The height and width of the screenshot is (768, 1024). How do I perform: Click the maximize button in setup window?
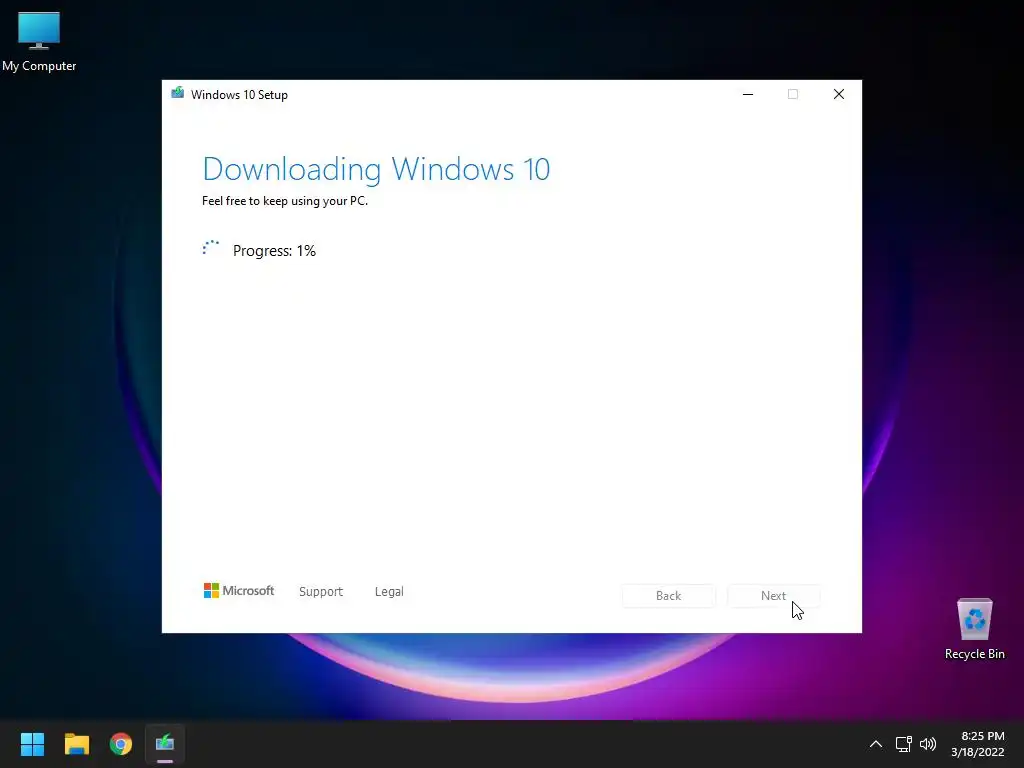coord(793,94)
